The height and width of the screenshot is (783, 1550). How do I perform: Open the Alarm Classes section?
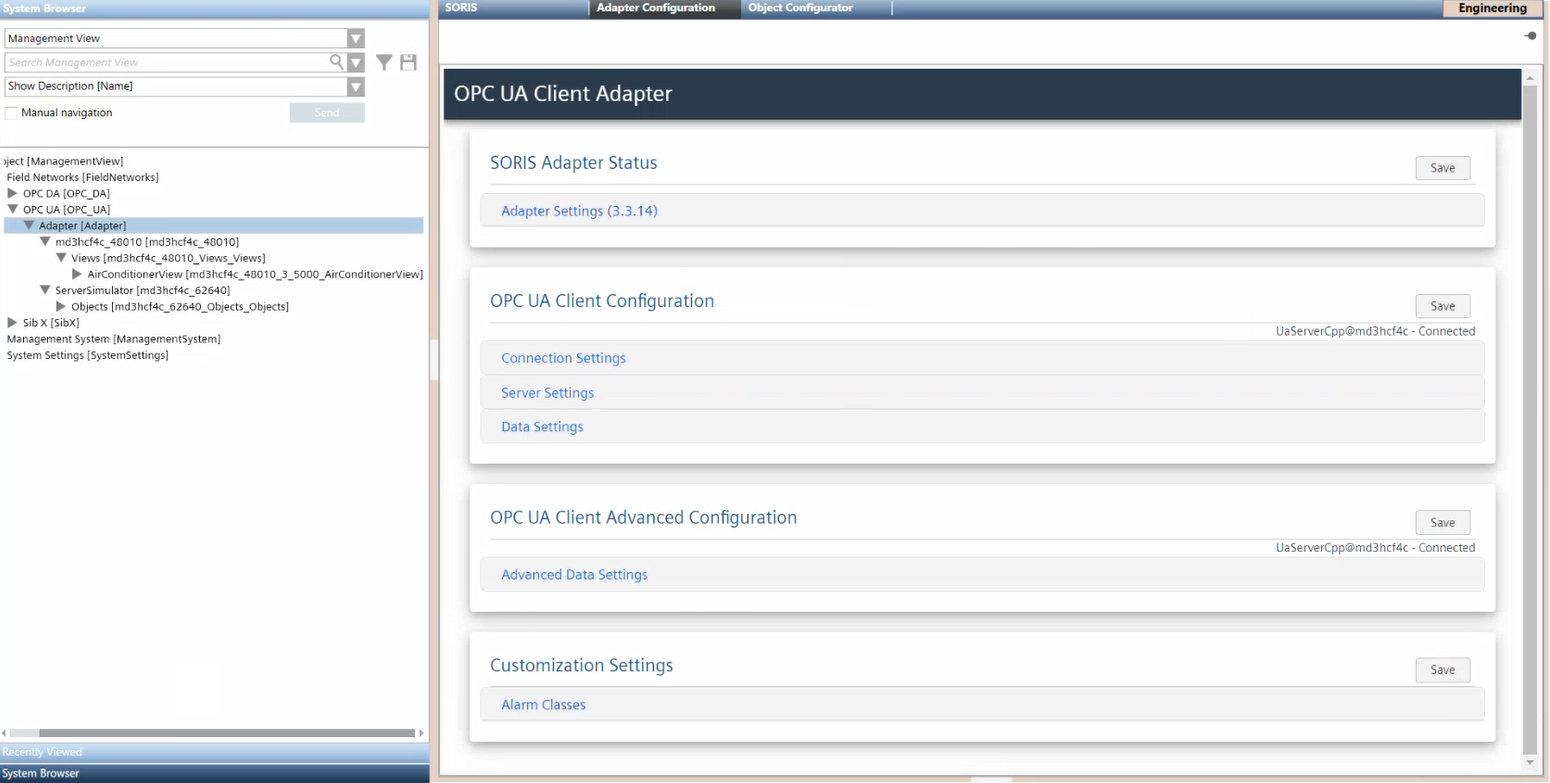(543, 705)
